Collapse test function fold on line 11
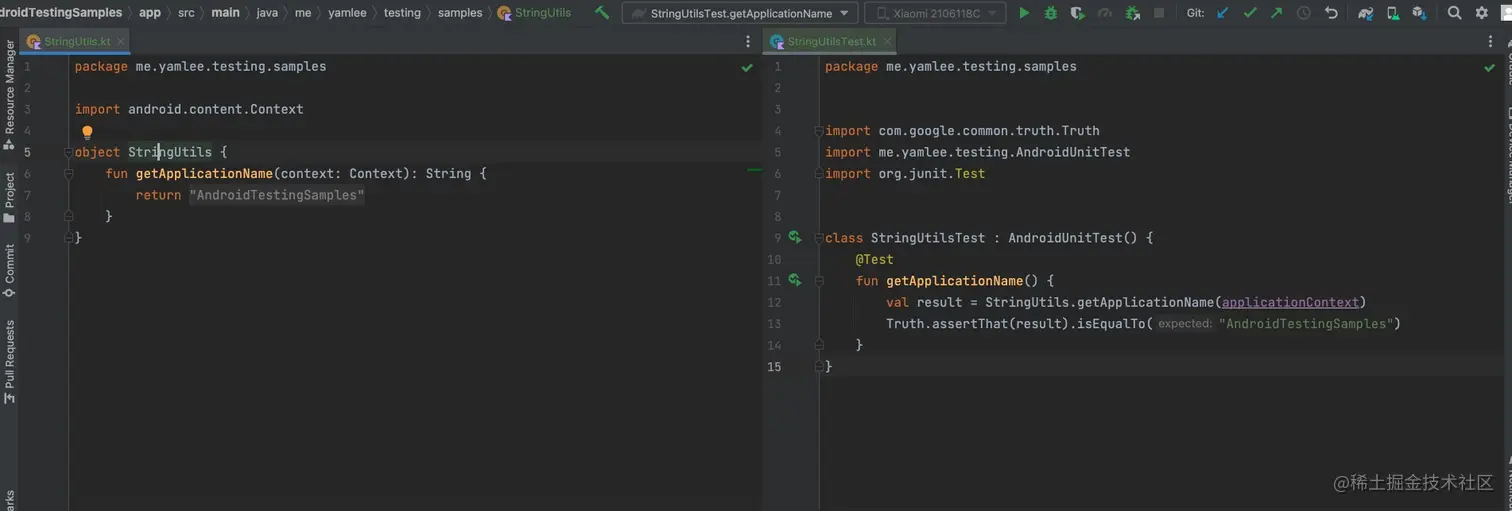1512x511 pixels. point(819,281)
